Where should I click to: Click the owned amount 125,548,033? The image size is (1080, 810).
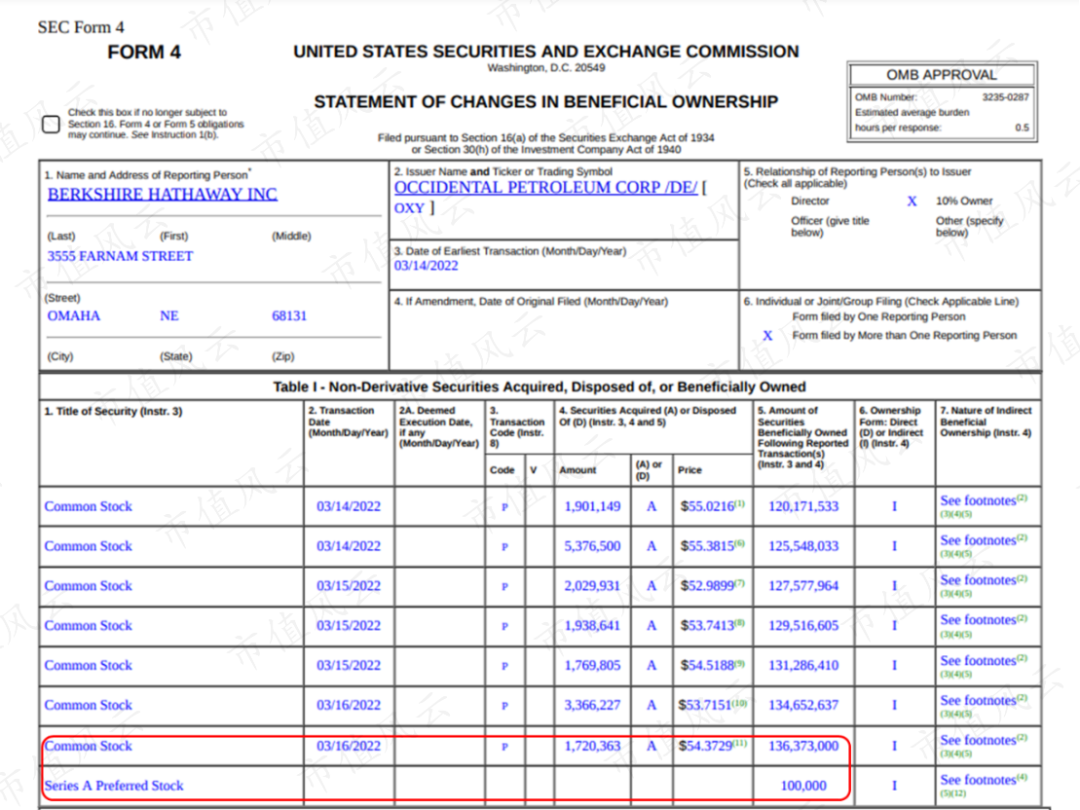pos(803,546)
